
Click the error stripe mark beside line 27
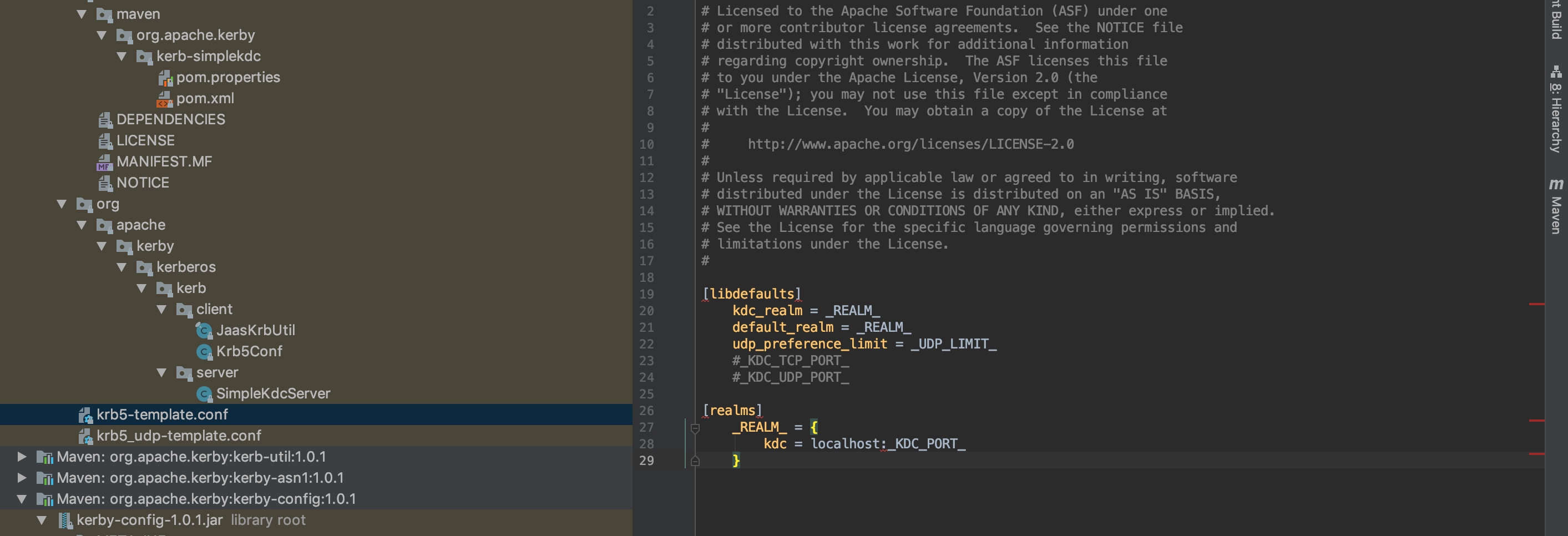tap(1536, 421)
